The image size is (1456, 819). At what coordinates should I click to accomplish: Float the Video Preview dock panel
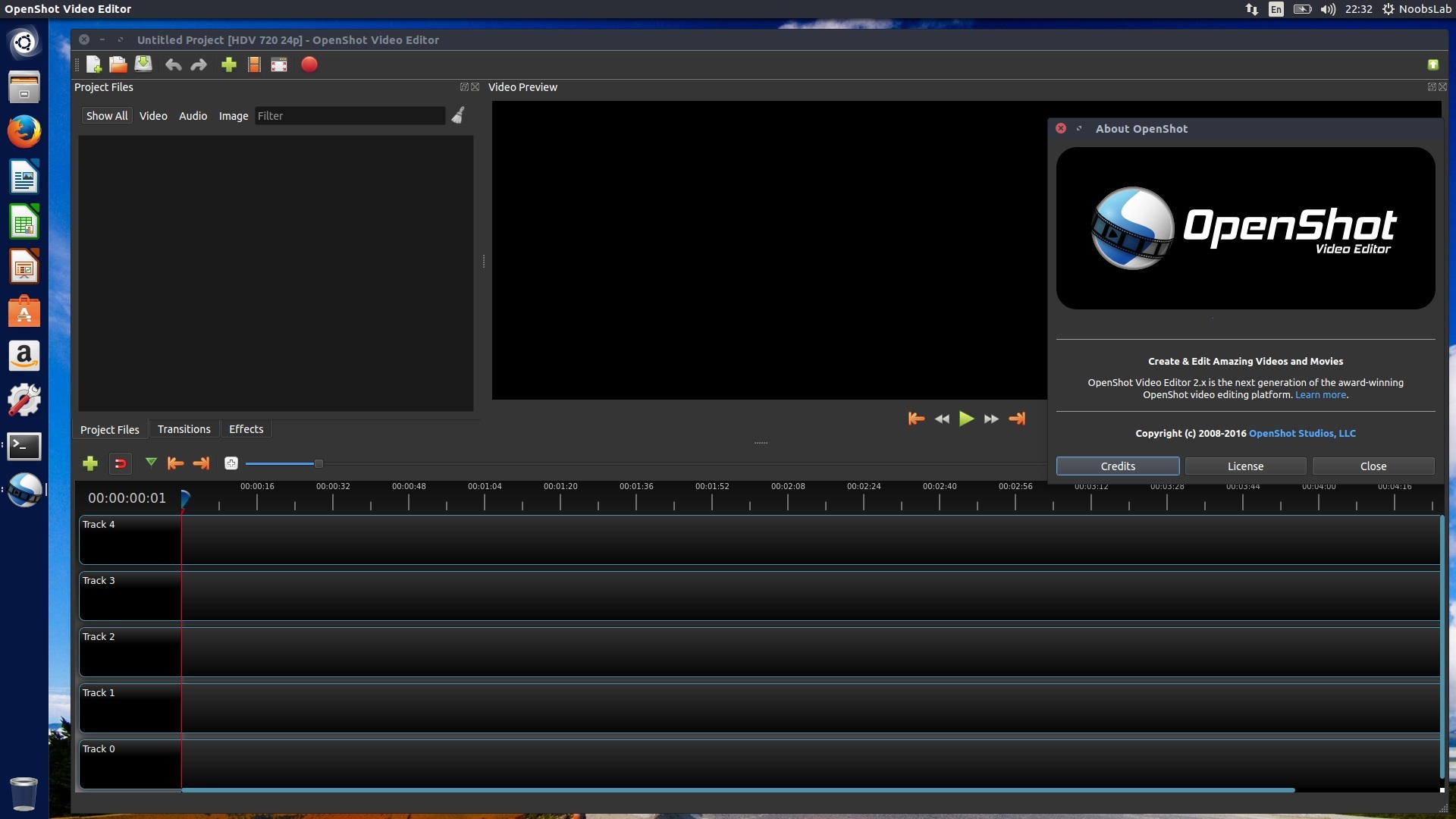pos(1432,87)
